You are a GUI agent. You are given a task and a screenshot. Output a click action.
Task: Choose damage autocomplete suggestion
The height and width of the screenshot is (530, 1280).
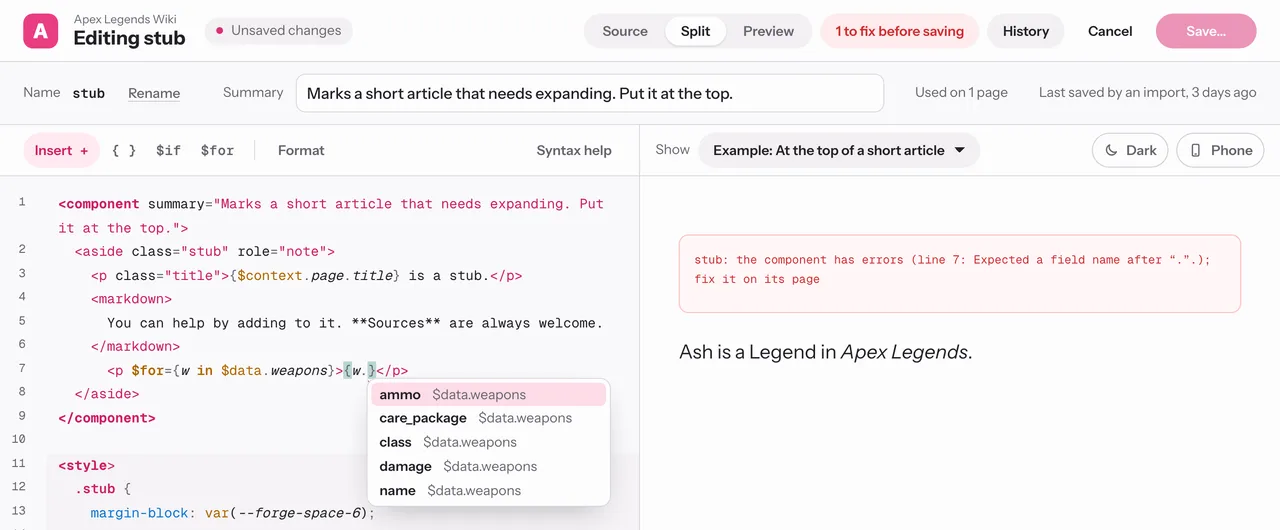click(x=489, y=466)
